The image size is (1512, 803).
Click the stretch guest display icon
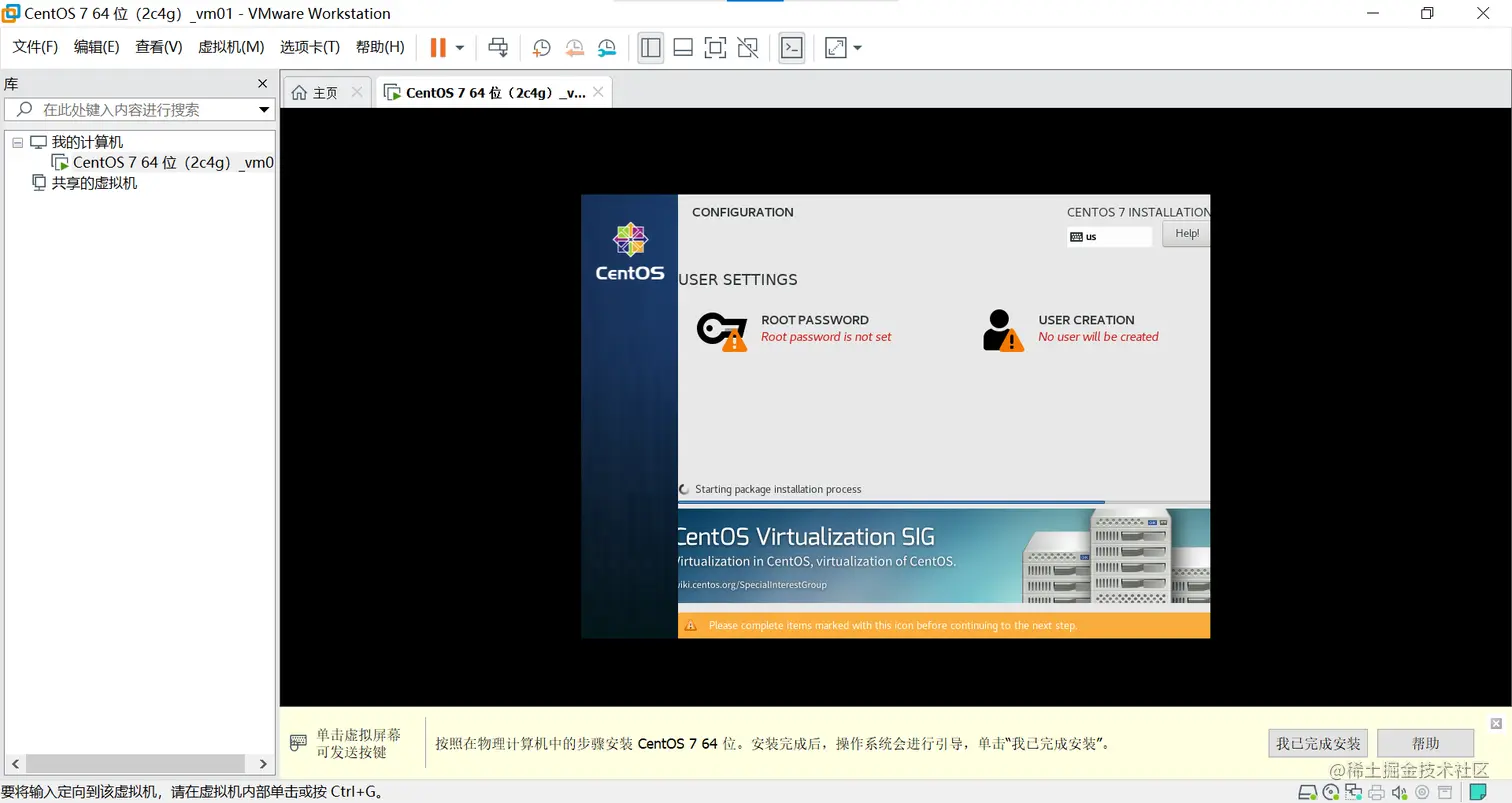click(835, 47)
